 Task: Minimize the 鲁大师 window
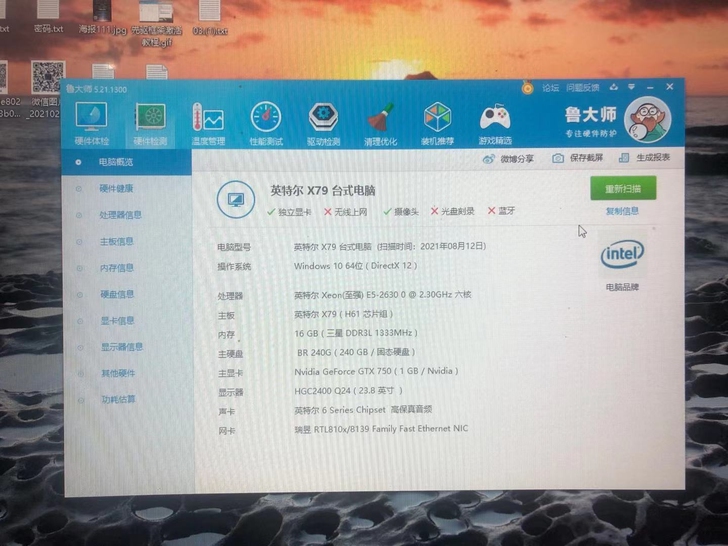[650, 87]
